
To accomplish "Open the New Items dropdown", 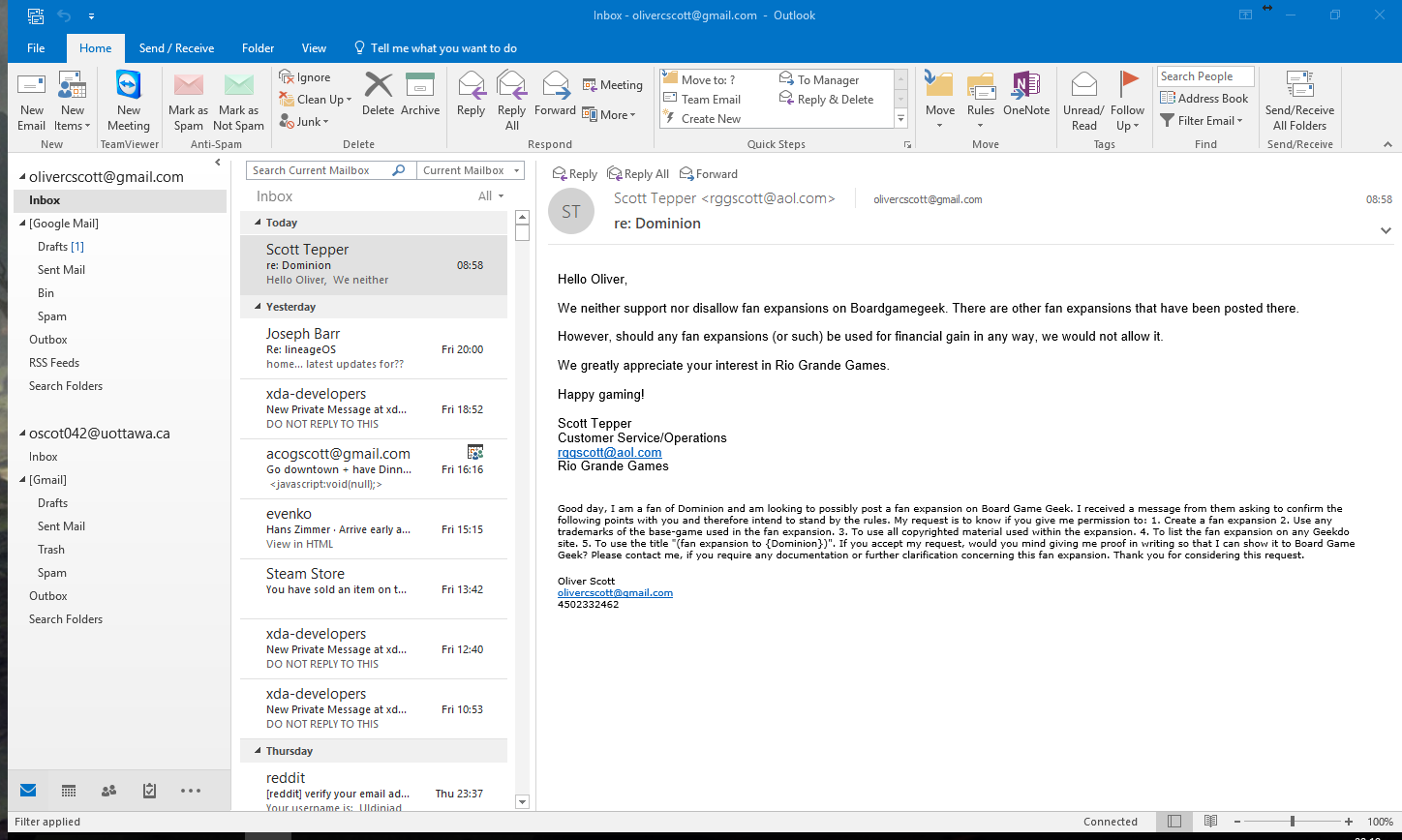I will [73, 101].
